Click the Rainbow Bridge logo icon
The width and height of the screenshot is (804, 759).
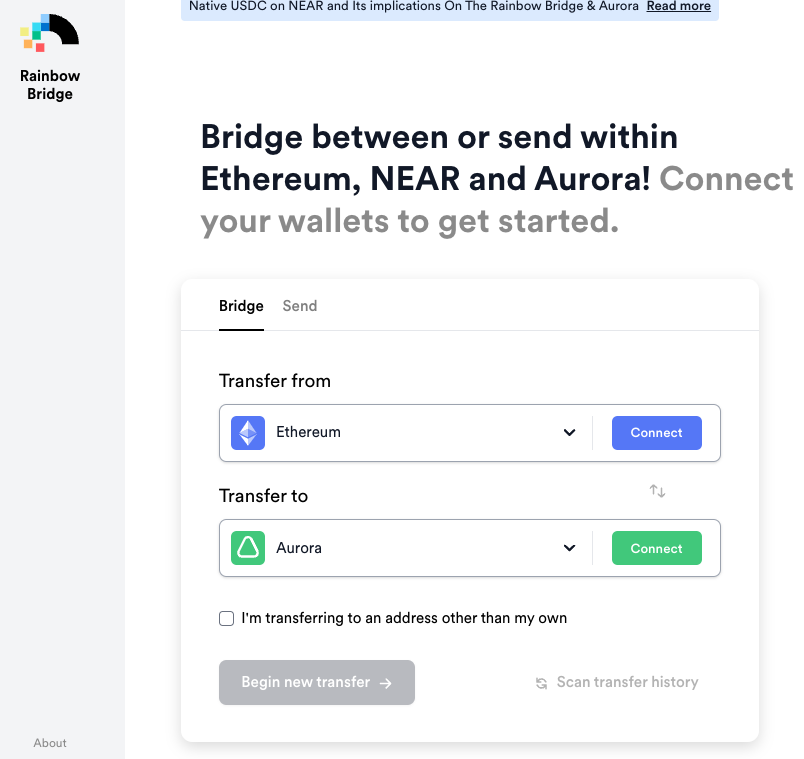pyautogui.click(x=49, y=33)
